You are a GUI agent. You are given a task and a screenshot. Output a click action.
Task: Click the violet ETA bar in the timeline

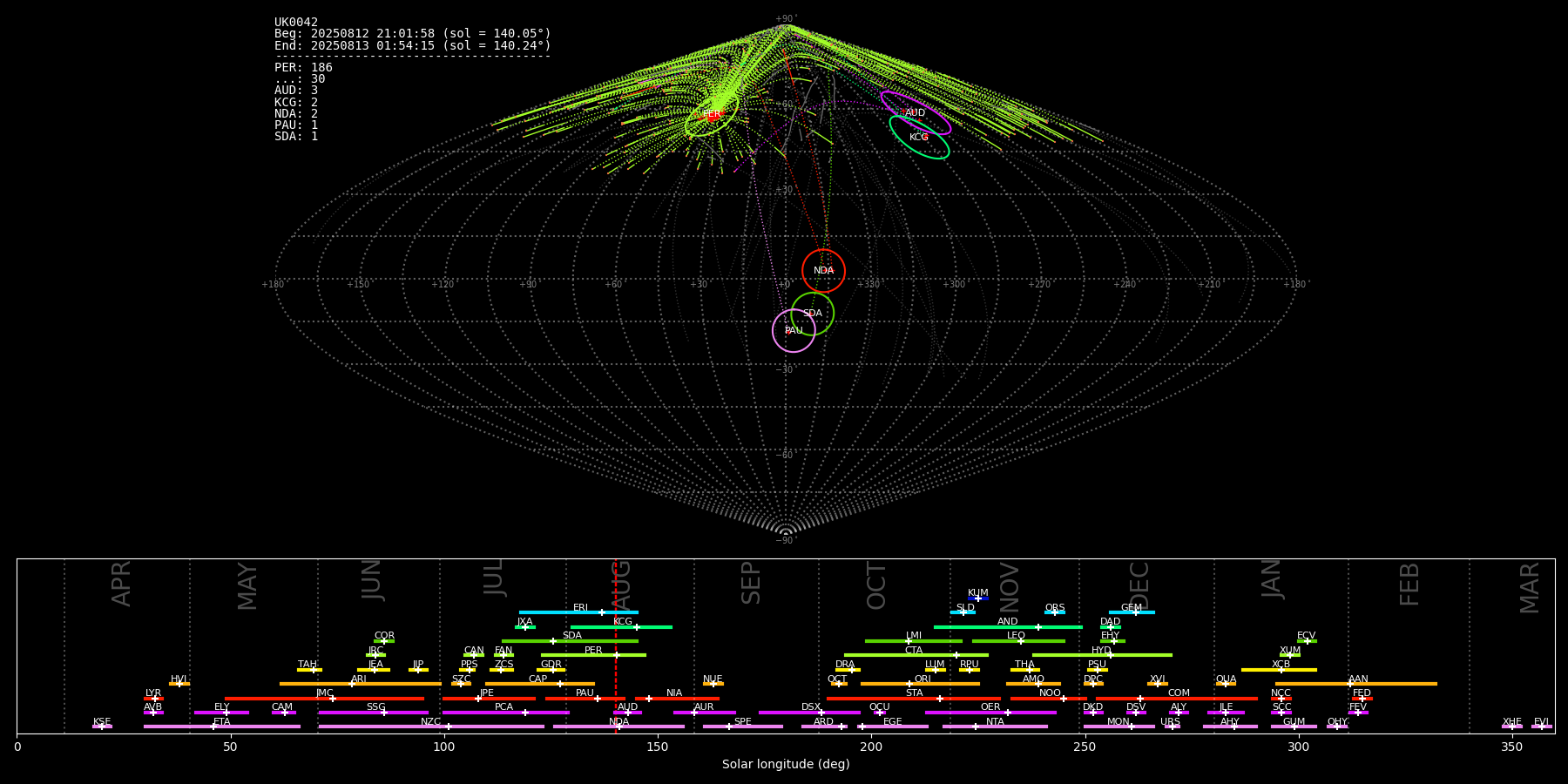(222, 727)
